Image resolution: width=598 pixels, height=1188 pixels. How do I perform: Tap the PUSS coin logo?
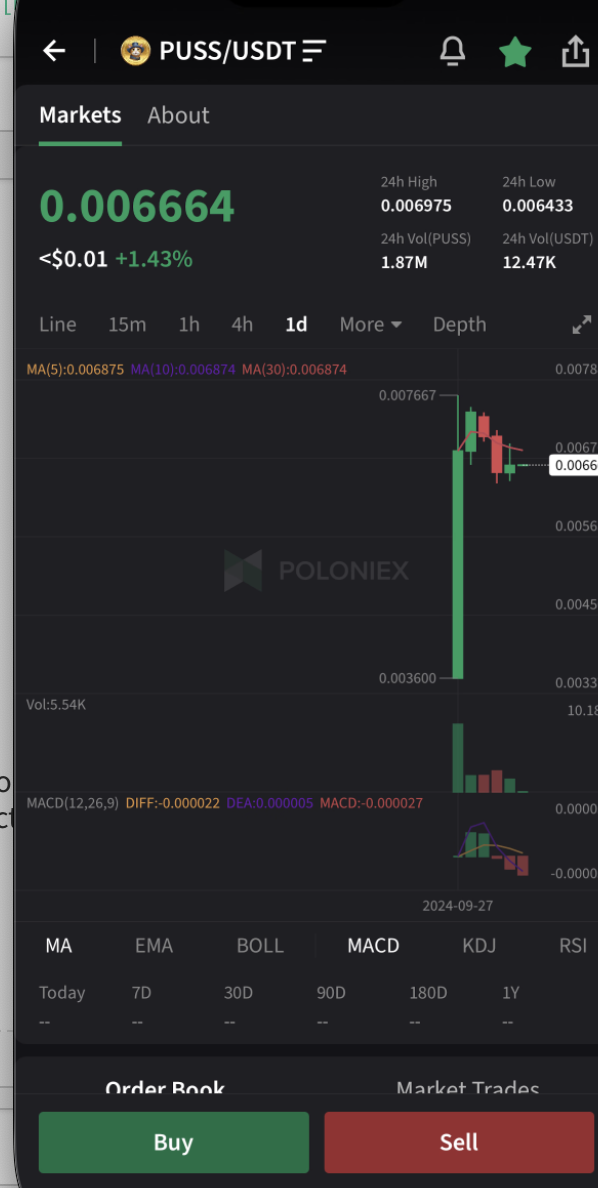(136, 52)
